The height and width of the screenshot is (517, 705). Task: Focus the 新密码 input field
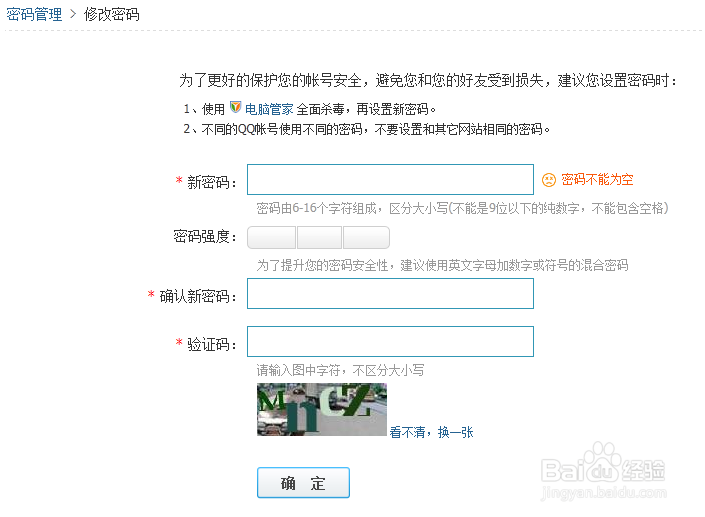pos(390,180)
